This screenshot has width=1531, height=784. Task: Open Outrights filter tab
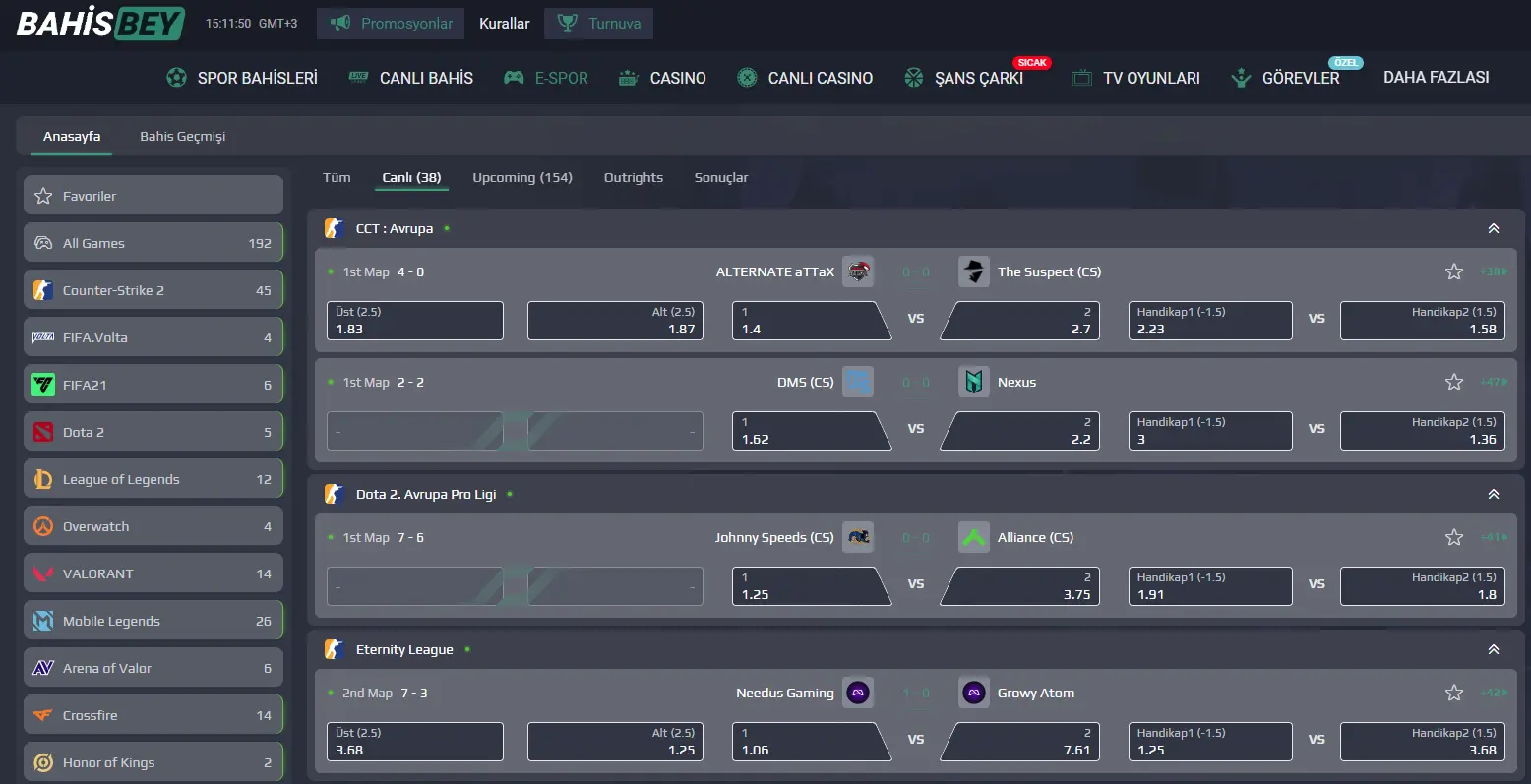coord(634,177)
